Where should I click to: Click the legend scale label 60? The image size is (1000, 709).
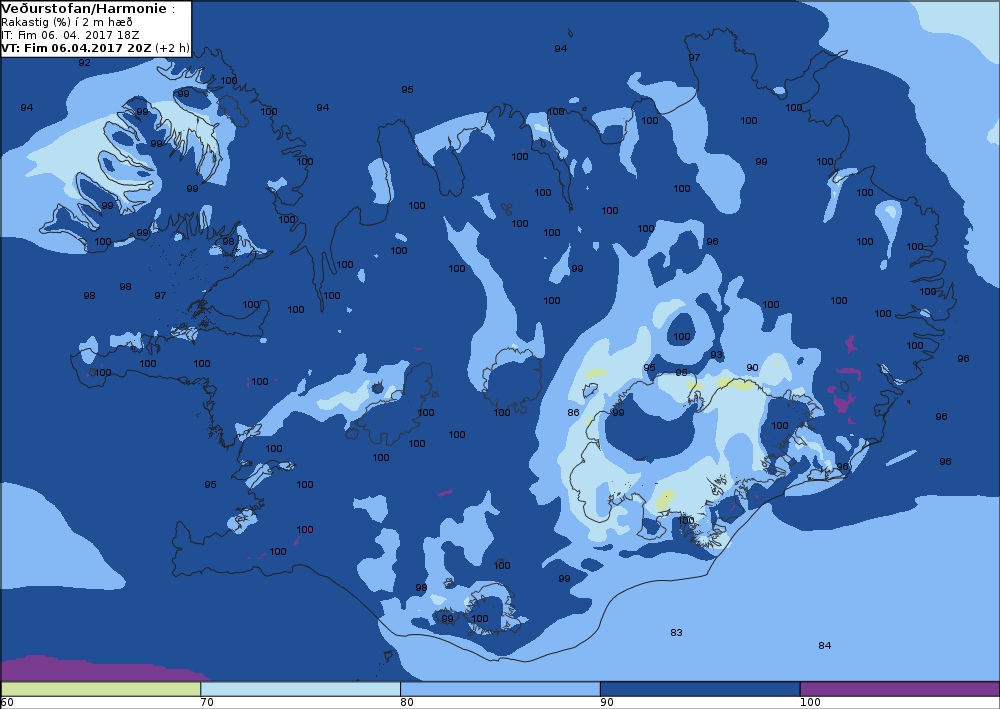coord(7,703)
